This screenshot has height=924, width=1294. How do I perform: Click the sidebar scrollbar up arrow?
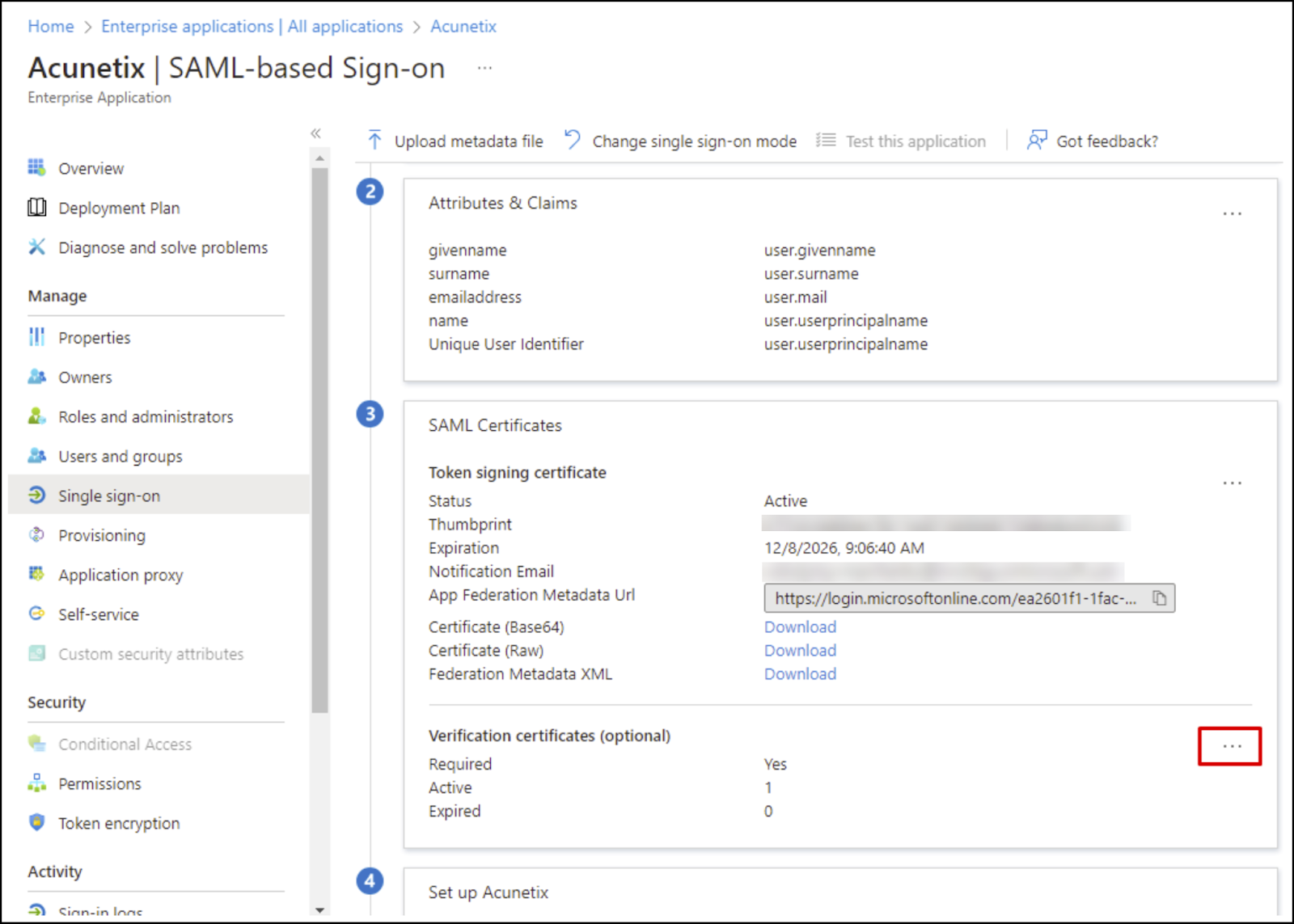[320, 158]
